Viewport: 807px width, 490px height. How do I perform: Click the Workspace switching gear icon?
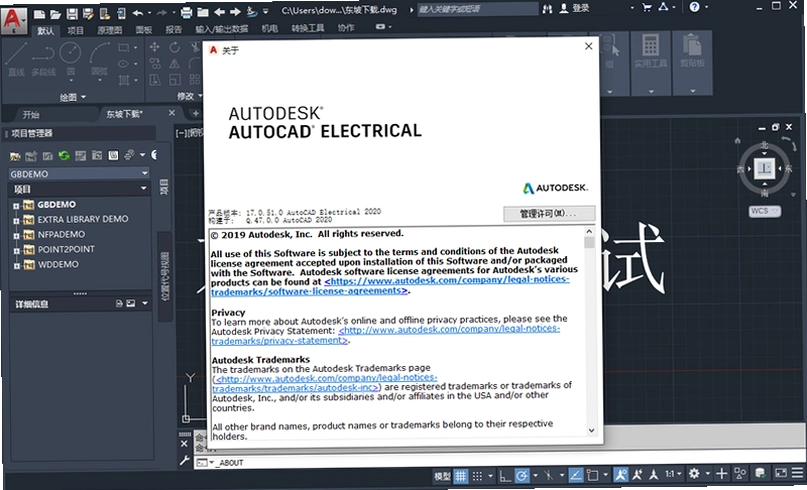click(x=694, y=474)
